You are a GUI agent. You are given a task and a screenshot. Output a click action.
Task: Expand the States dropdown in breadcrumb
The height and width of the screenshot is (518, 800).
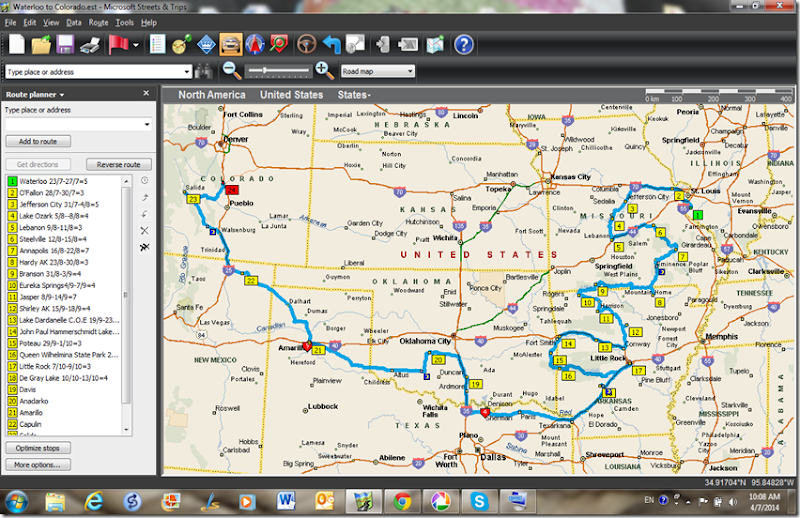(354, 95)
